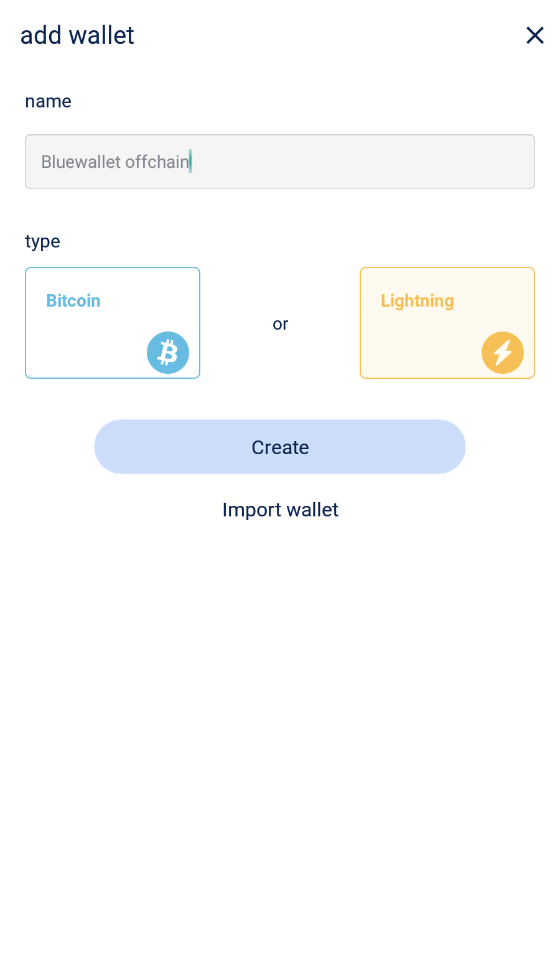Select the Lightning wallet type card

[447, 323]
